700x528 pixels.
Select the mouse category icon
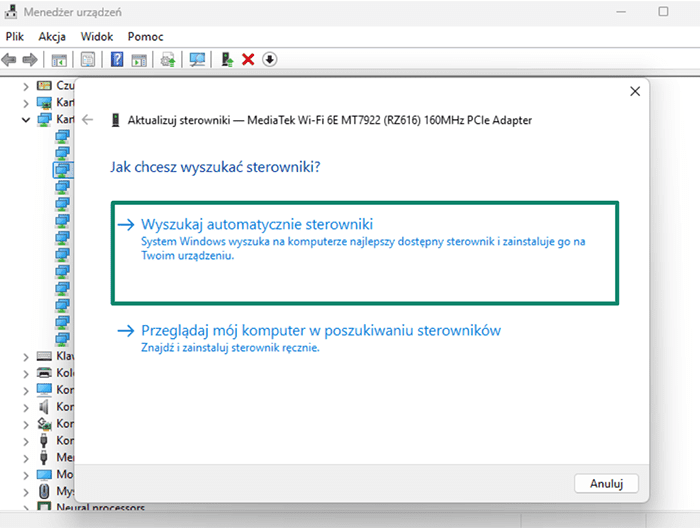click(x=44, y=491)
